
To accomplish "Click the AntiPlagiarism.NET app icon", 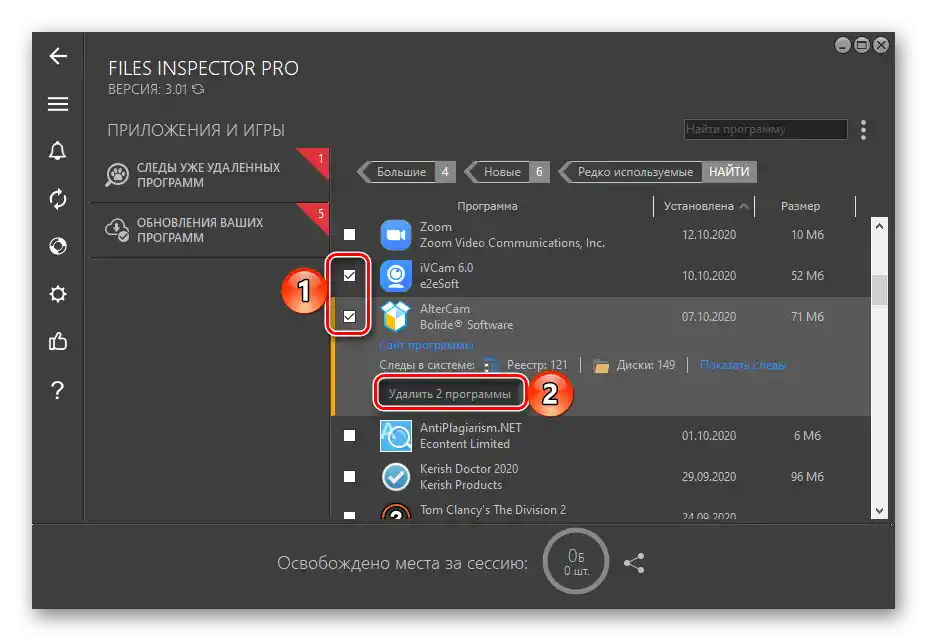I will pyautogui.click(x=396, y=436).
